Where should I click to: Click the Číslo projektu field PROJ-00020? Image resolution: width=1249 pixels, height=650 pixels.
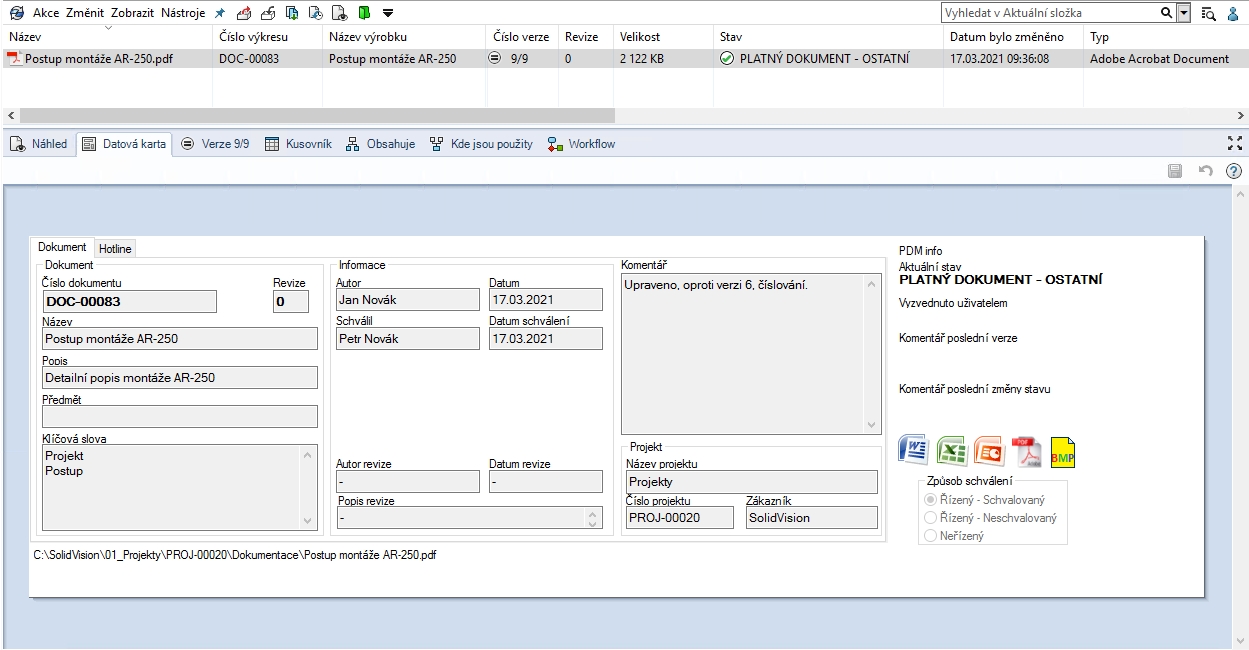680,518
